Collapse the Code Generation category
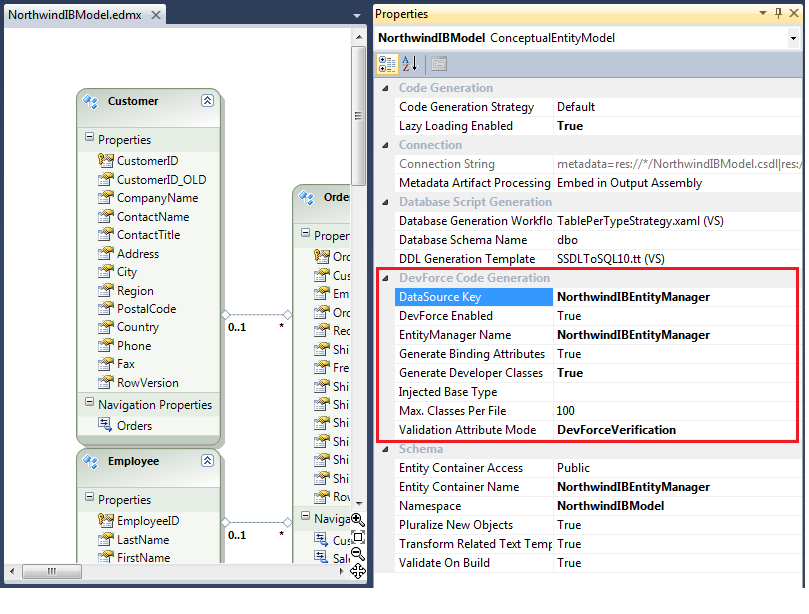 coord(385,88)
